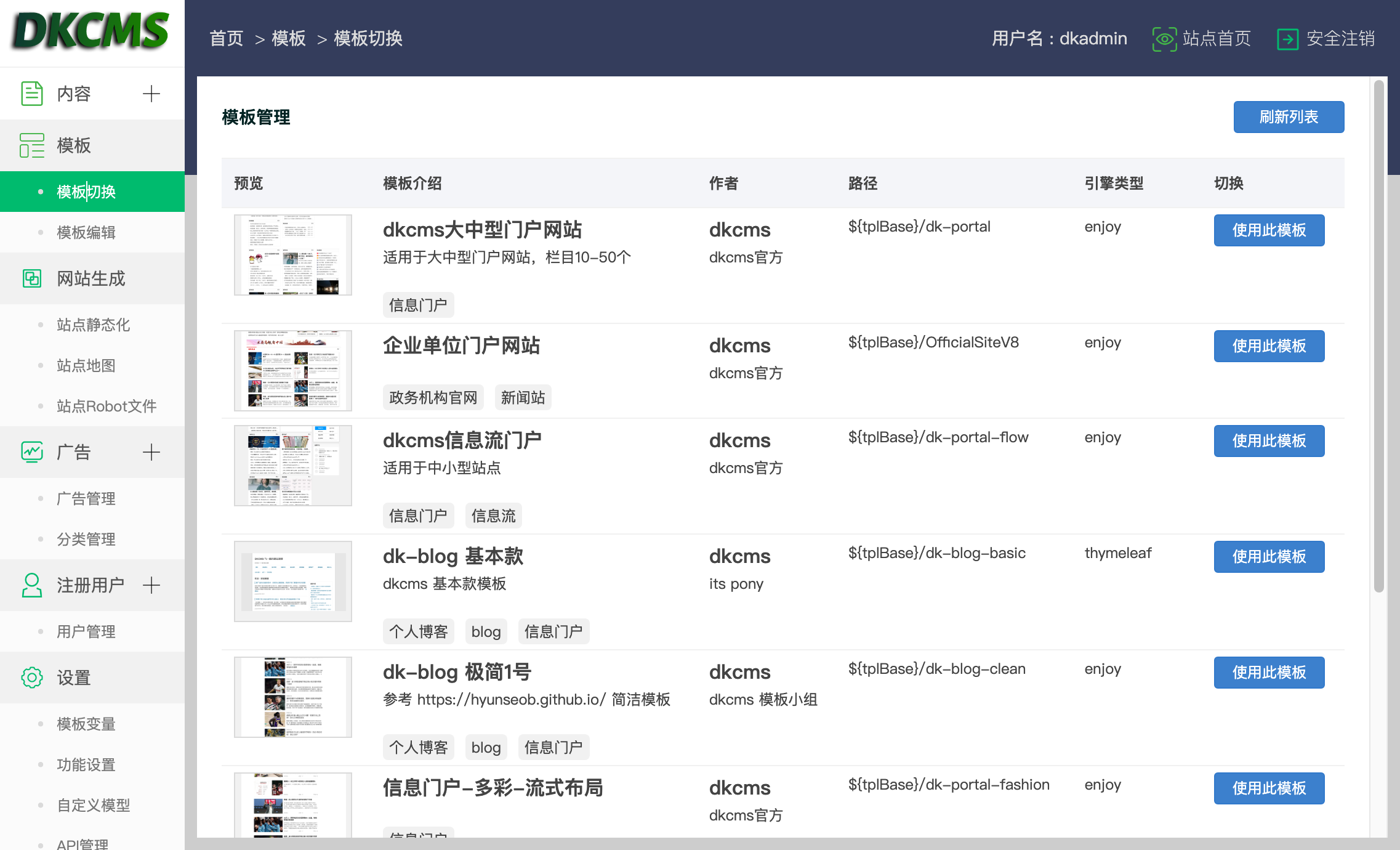
Task: Open the 分类管理 menu item
Action: point(92,539)
